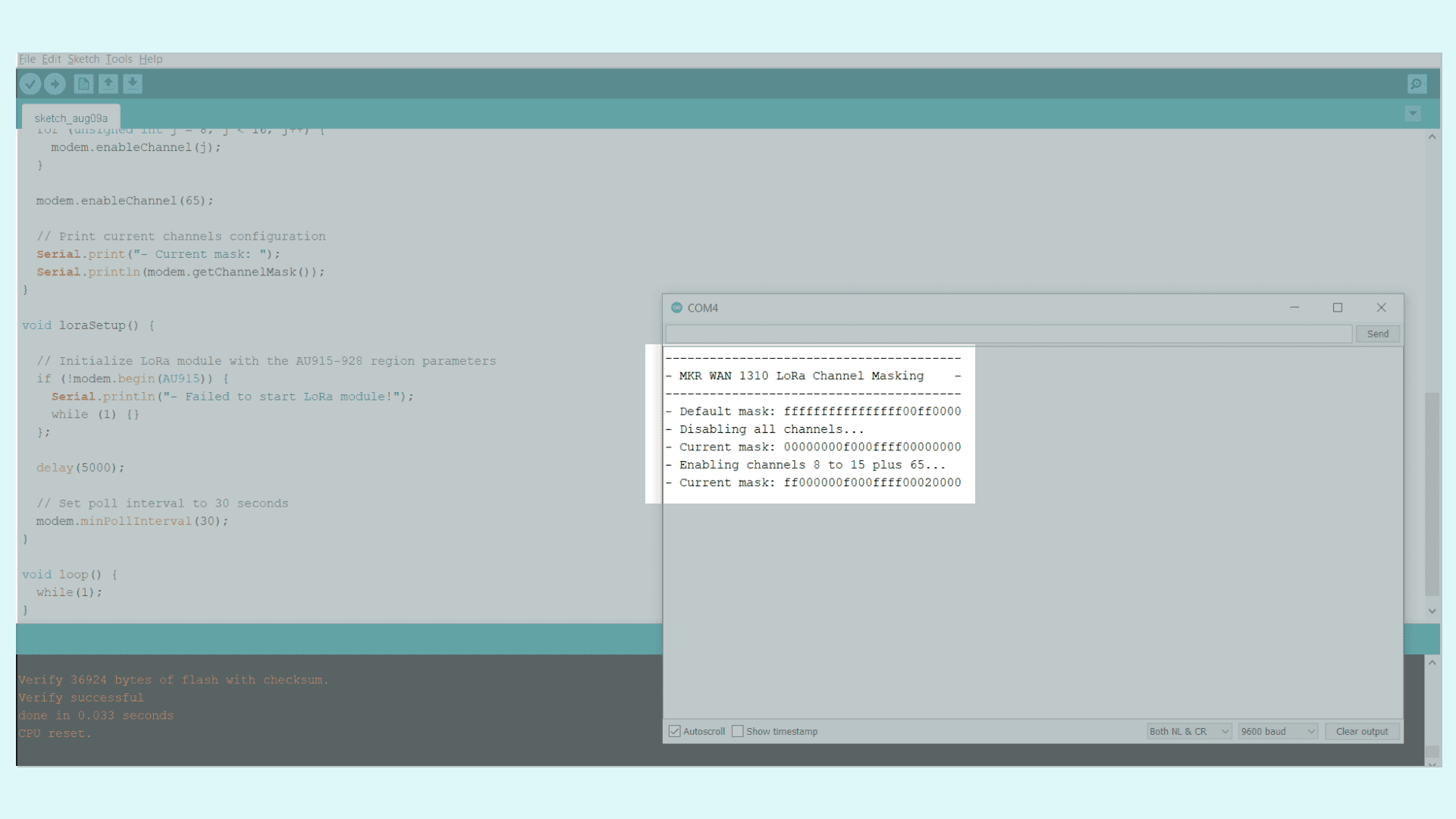Click the serial monitor input field
Image resolution: width=1456 pixels, height=819 pixels.
click(1008, 334)
